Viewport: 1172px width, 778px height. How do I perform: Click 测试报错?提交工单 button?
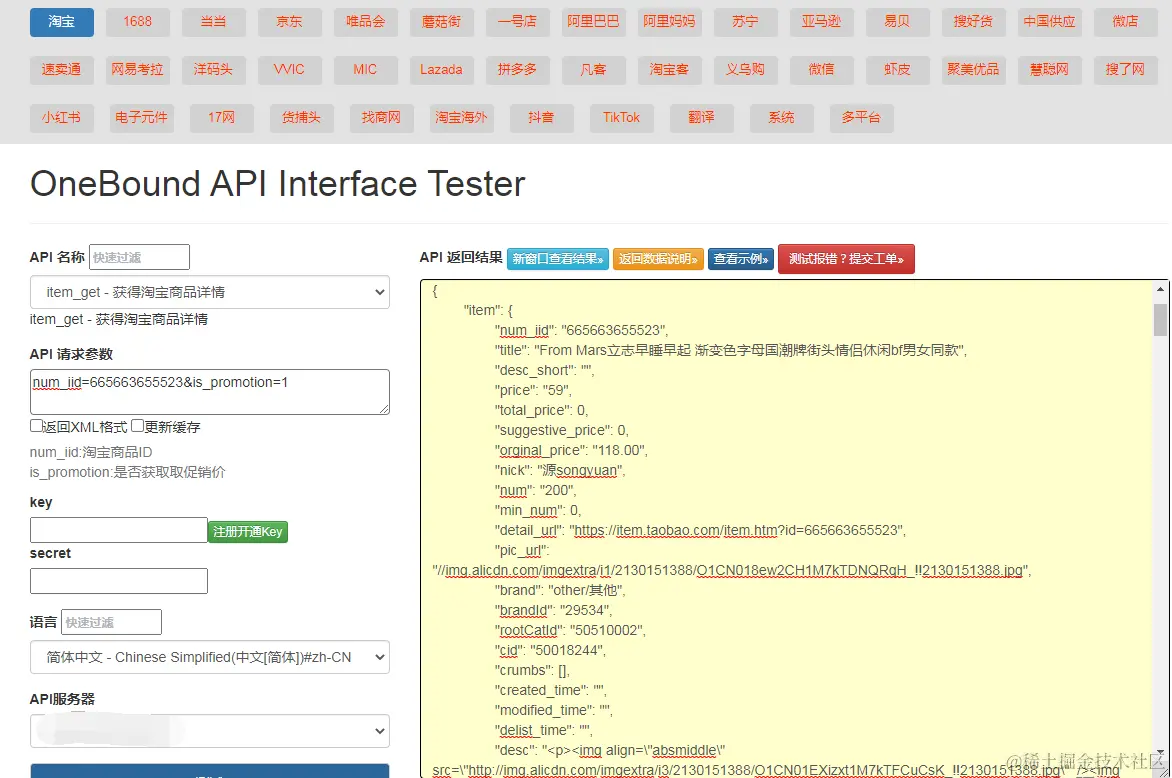(x=846, y=259)
